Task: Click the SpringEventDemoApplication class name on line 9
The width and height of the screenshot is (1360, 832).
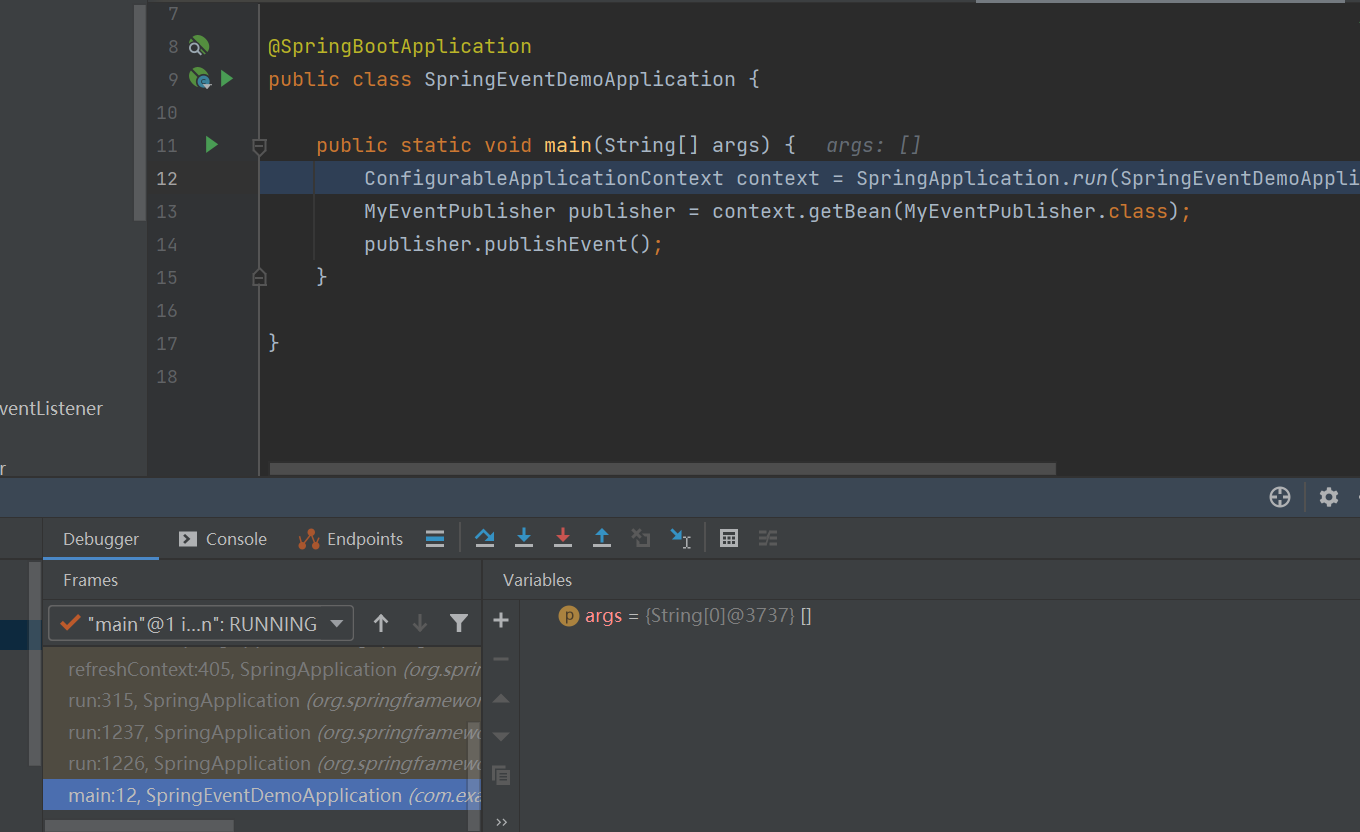Action: pos(580,79)
